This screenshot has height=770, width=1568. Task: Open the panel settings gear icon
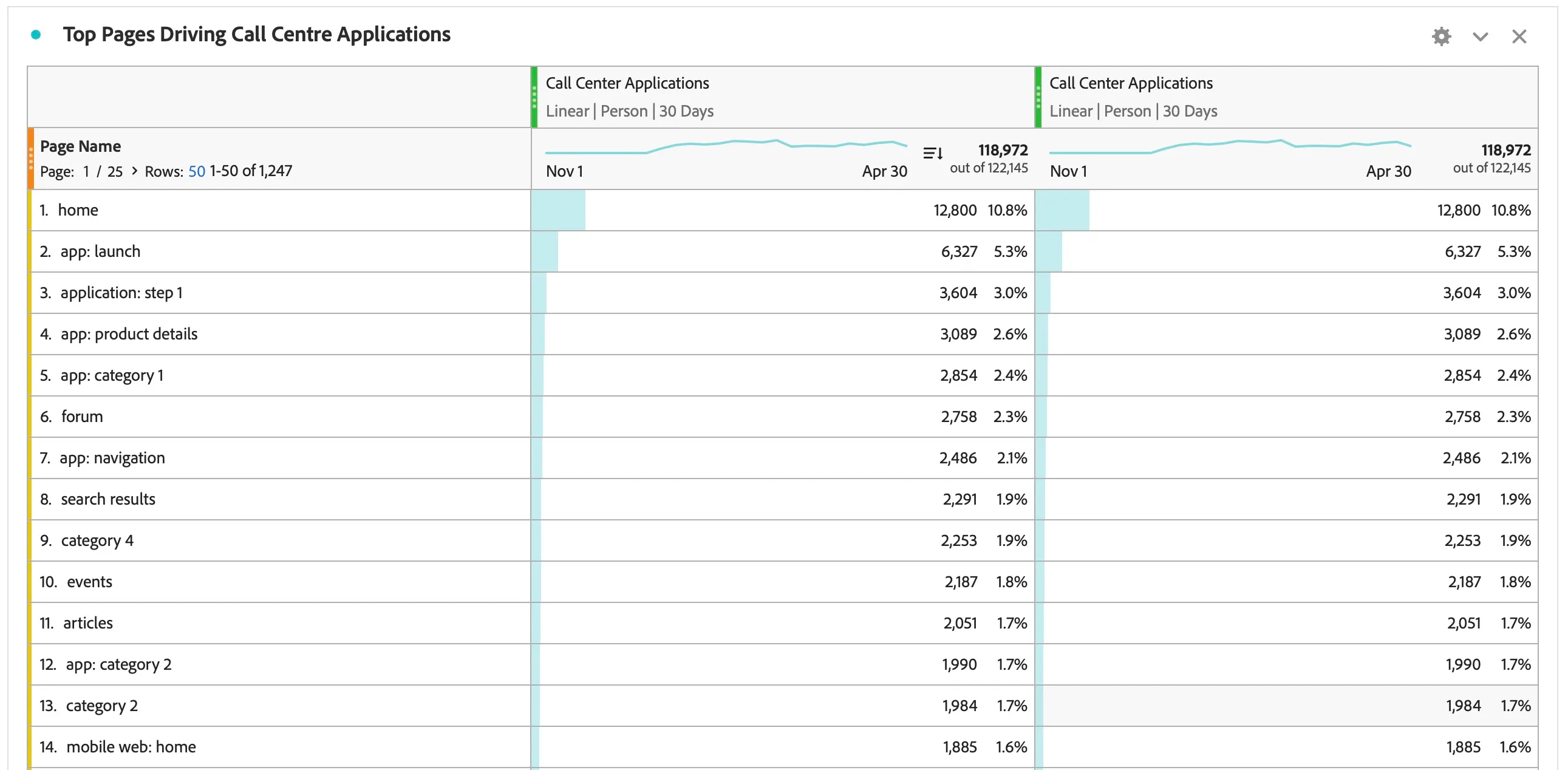[x=1441, y=36]
